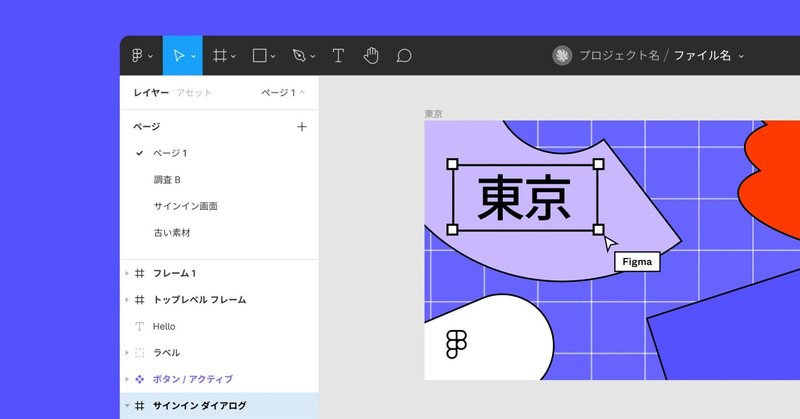Click group icon beside ラベル

point(139,353)
